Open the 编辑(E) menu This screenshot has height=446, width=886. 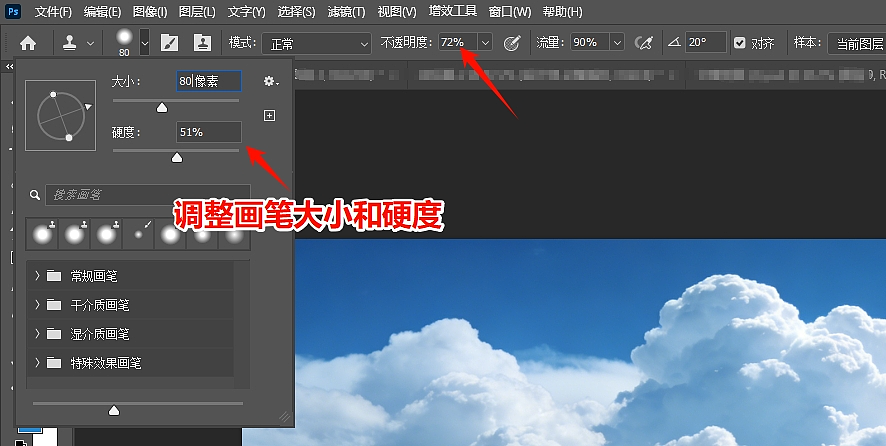tap(102, 11)
